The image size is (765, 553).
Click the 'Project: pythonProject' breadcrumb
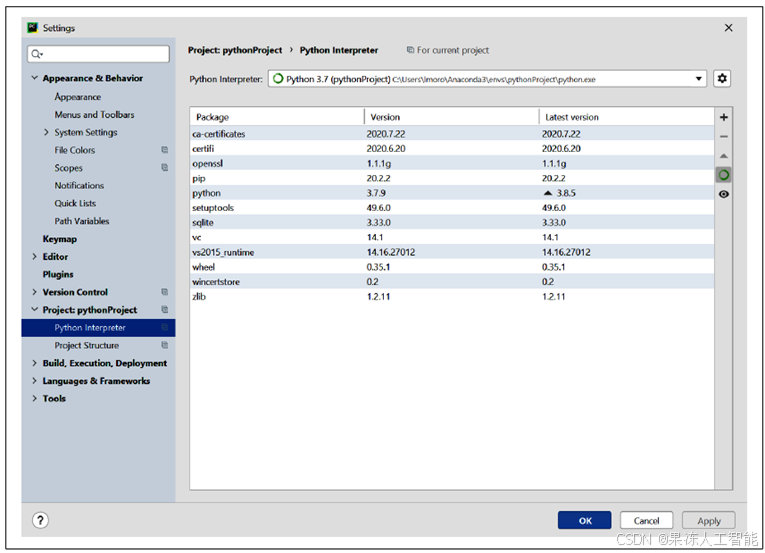point(235,50)
